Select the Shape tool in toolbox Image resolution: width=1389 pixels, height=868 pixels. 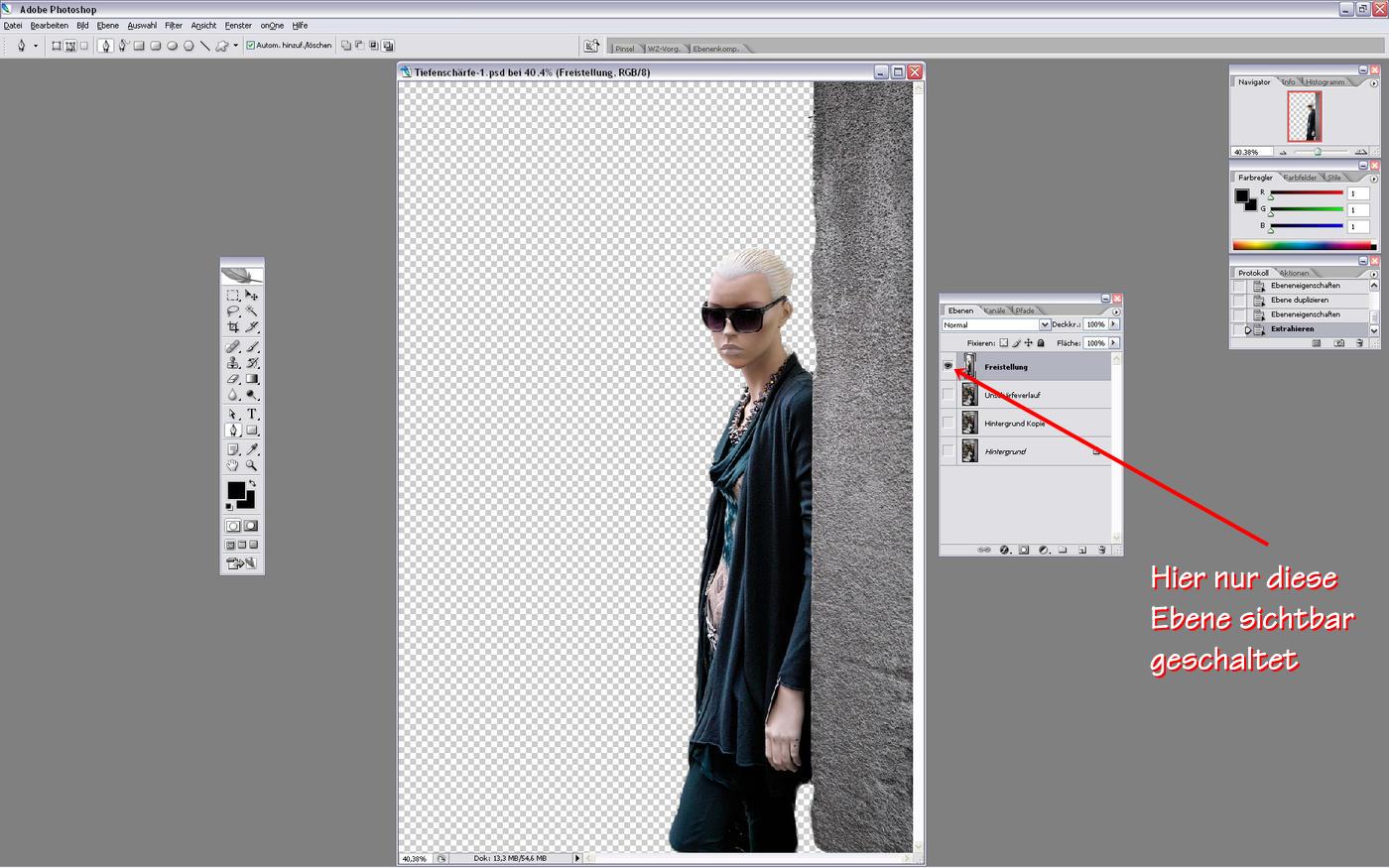click(252, 430)
